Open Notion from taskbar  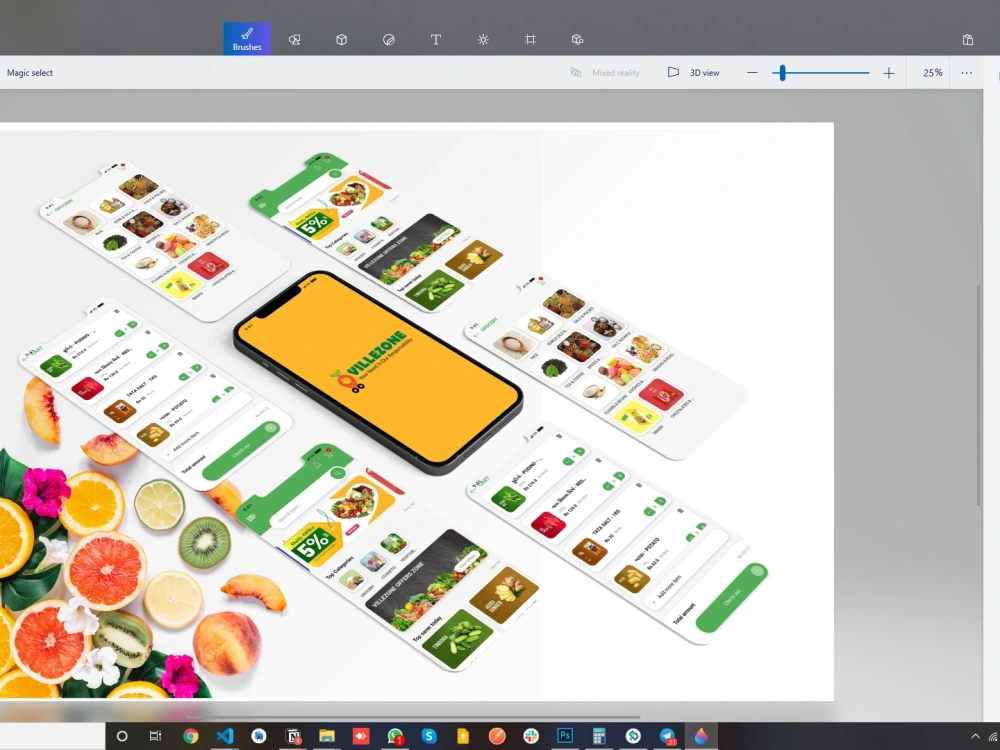coord(293,736)
